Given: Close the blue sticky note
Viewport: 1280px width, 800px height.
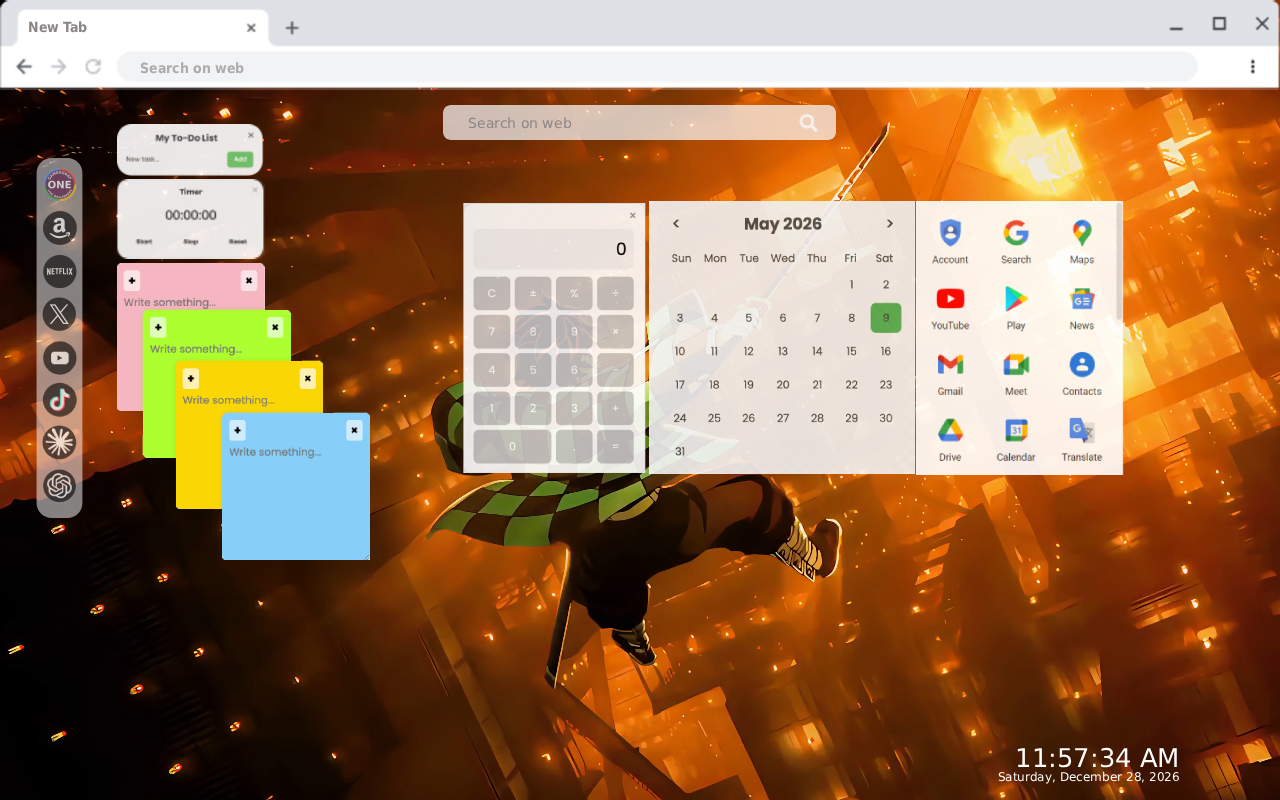Looking at the screenshot, I should click(x=354, y=430).
